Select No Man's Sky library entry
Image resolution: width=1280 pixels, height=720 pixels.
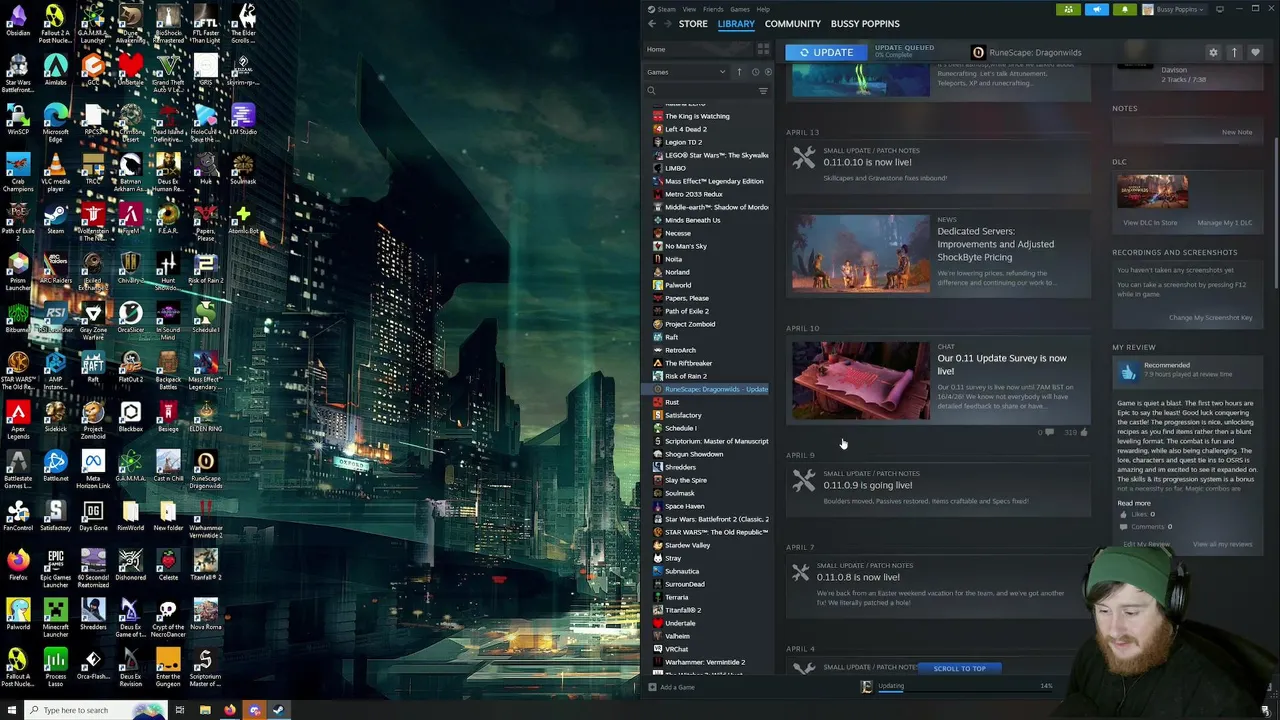(685, 246)
